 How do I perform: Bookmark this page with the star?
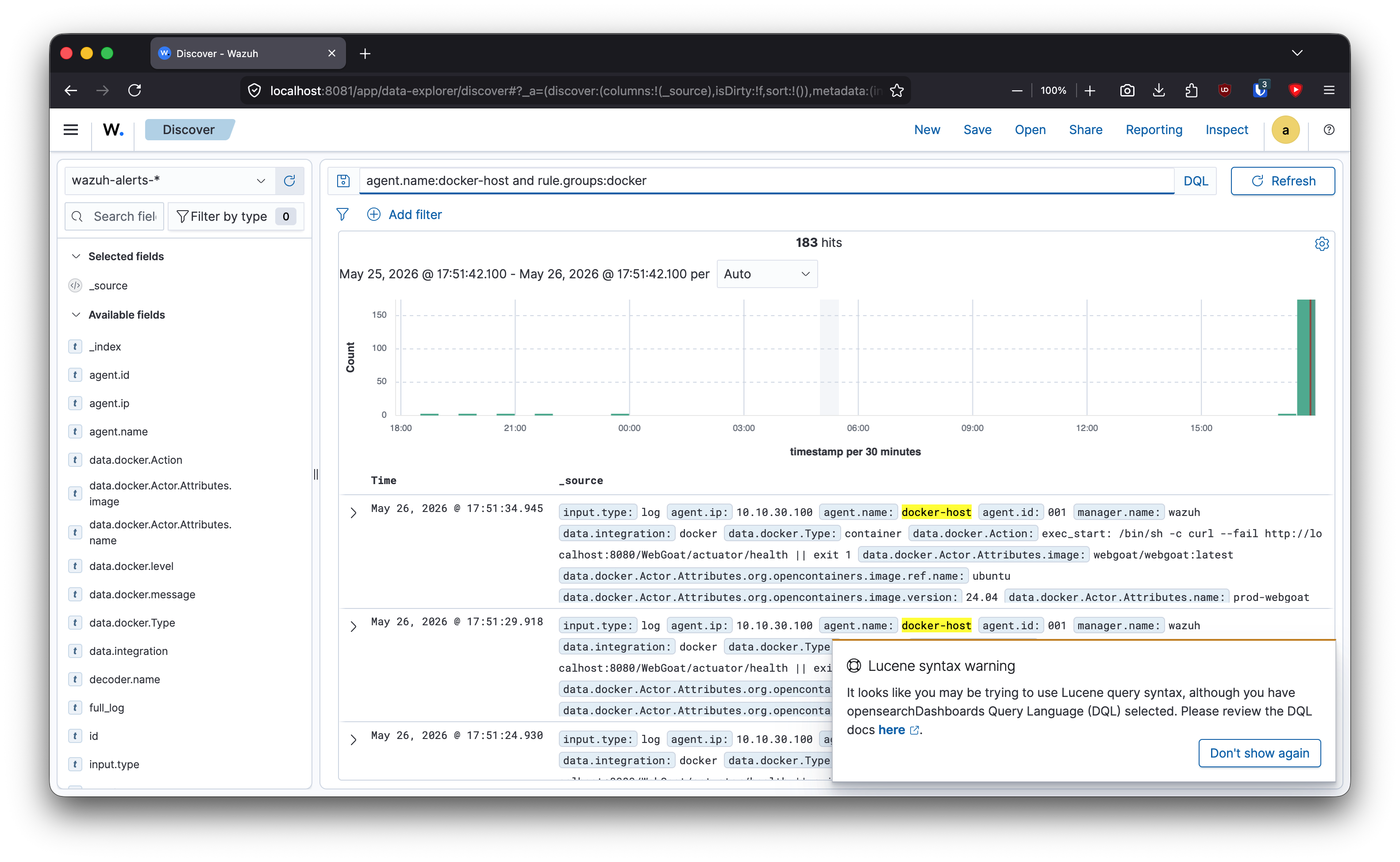pyautogui.click(x=896, y=90)
